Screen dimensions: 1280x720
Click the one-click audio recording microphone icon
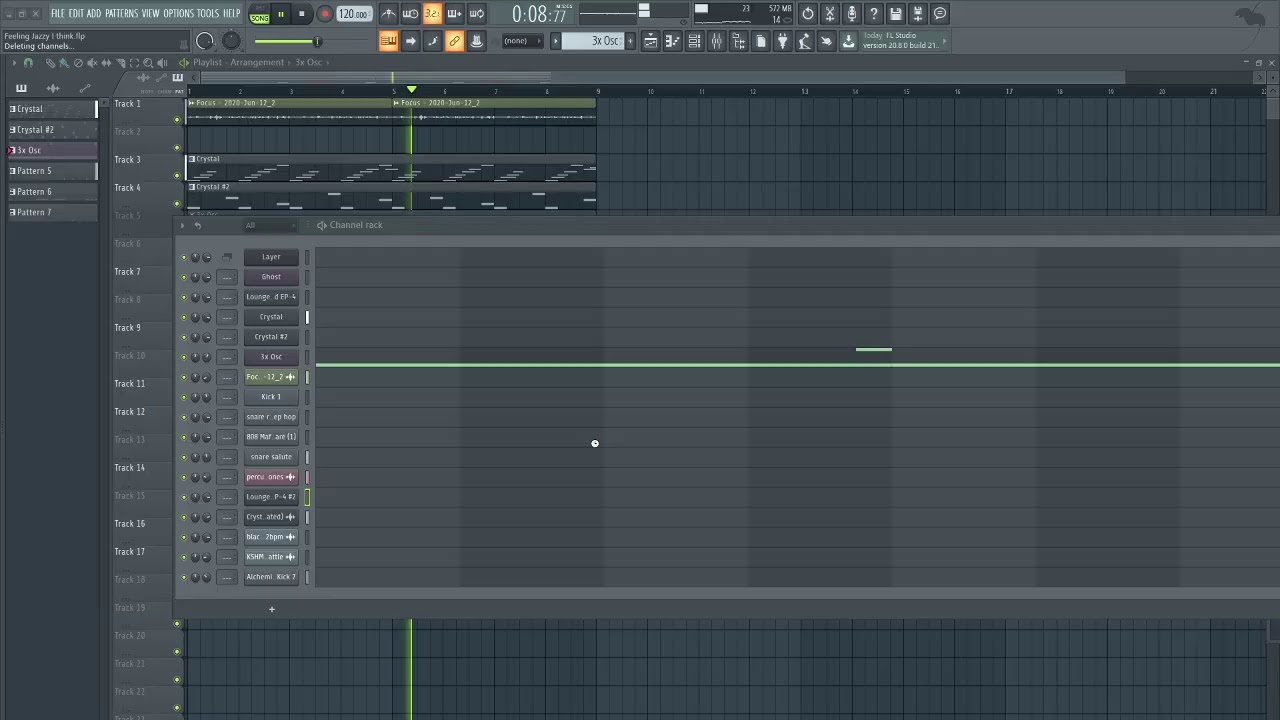coord(852,14)
